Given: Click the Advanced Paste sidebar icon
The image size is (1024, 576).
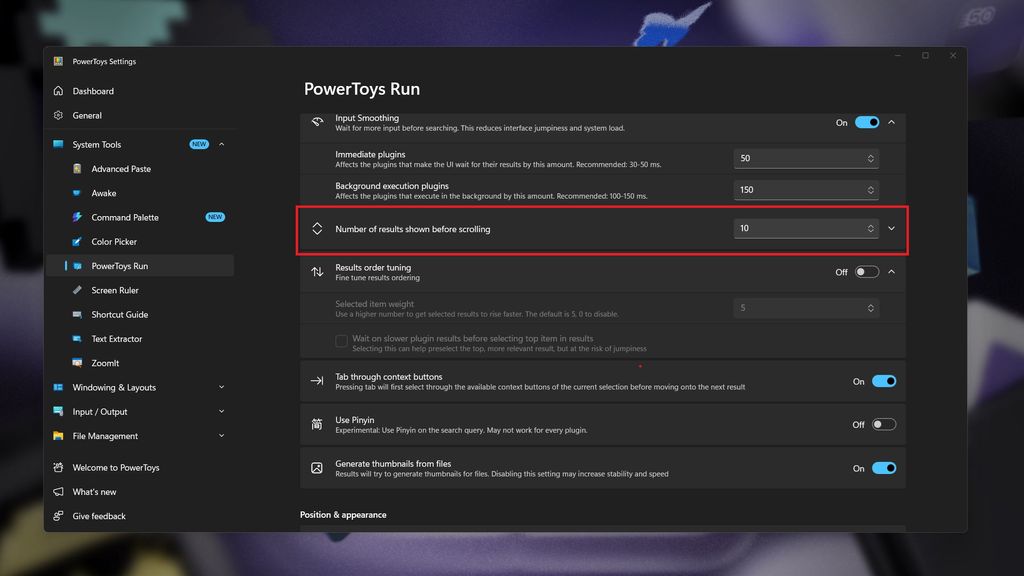Looking at the screenshot, I should point(77,169).
